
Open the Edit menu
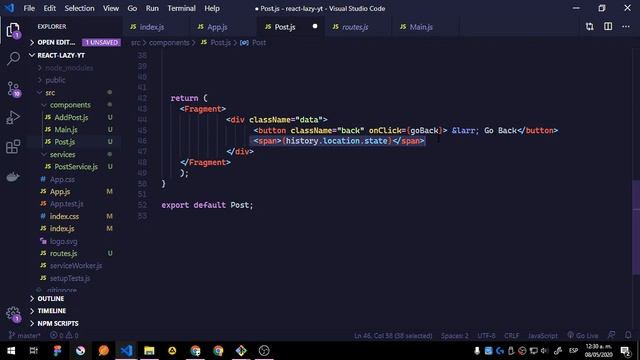(49, 8)
